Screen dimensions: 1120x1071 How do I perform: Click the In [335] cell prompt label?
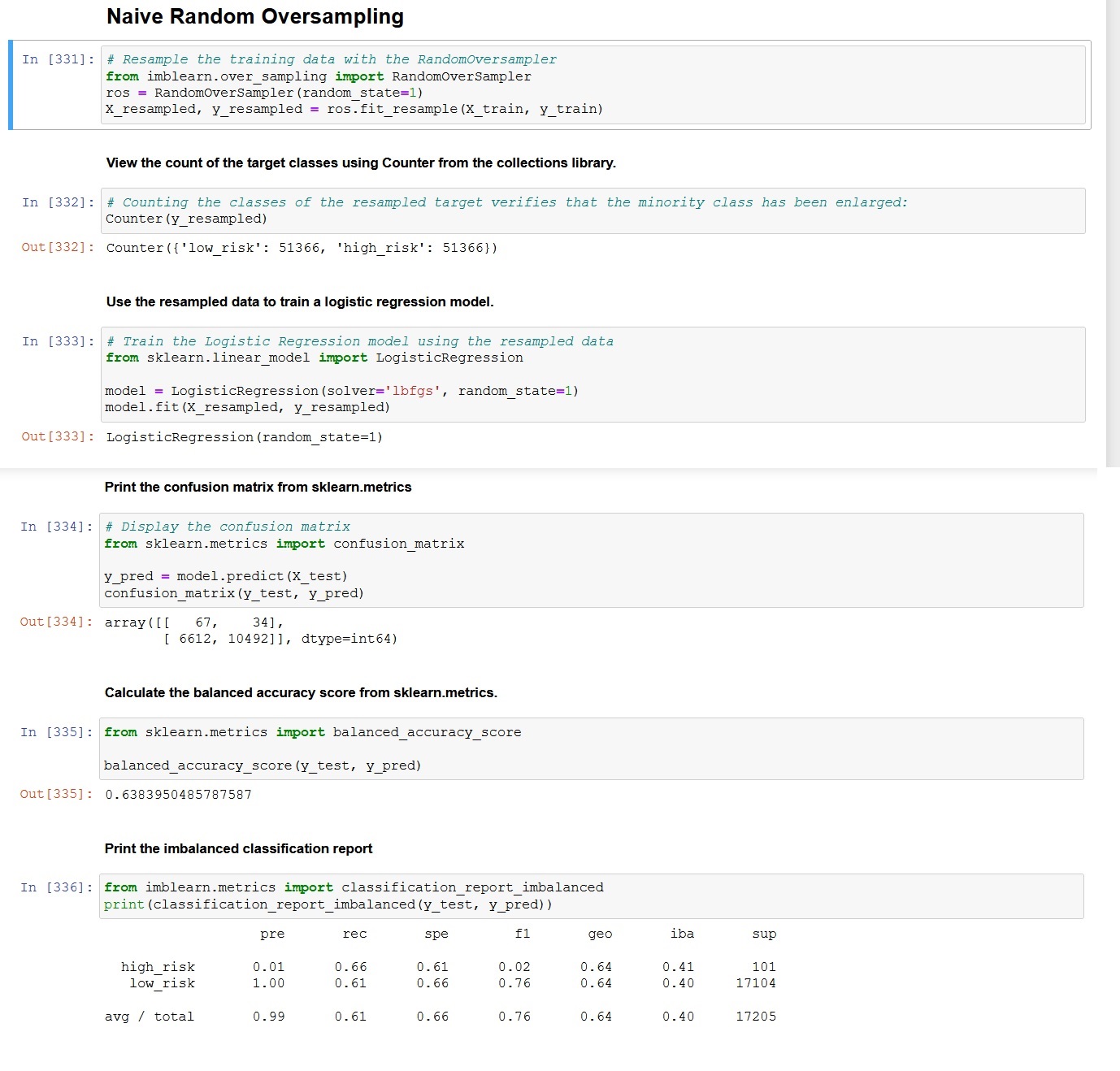(x=57, y=731)
